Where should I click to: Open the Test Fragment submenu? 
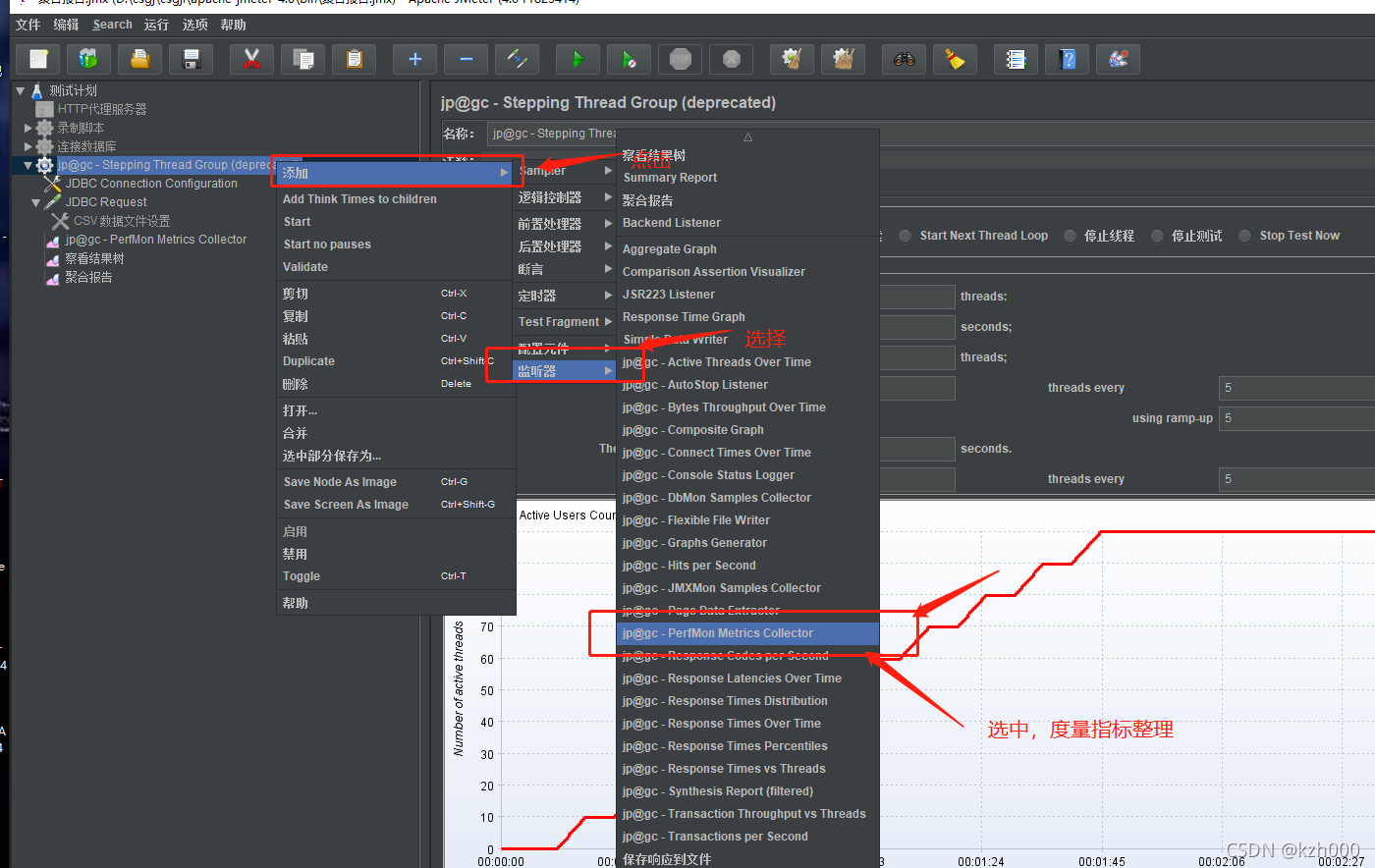[x=565, y=322]
